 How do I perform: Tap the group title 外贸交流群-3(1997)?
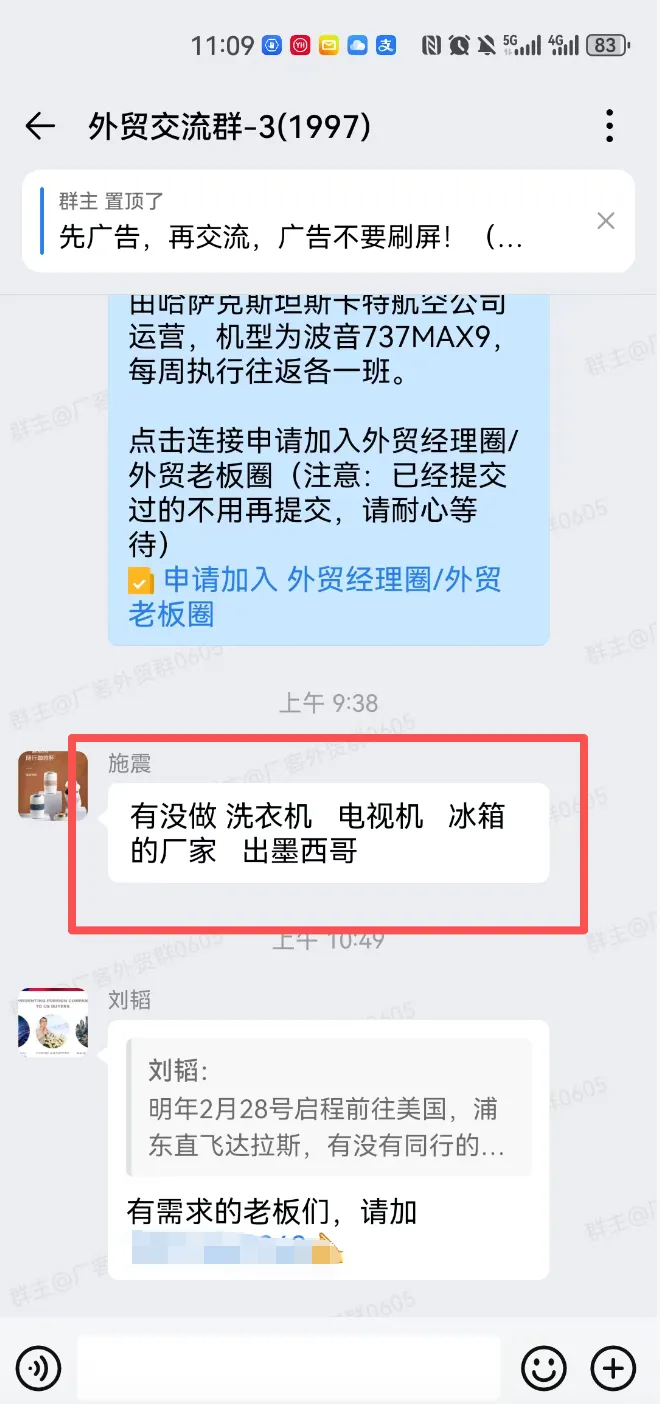pos(230,126)
